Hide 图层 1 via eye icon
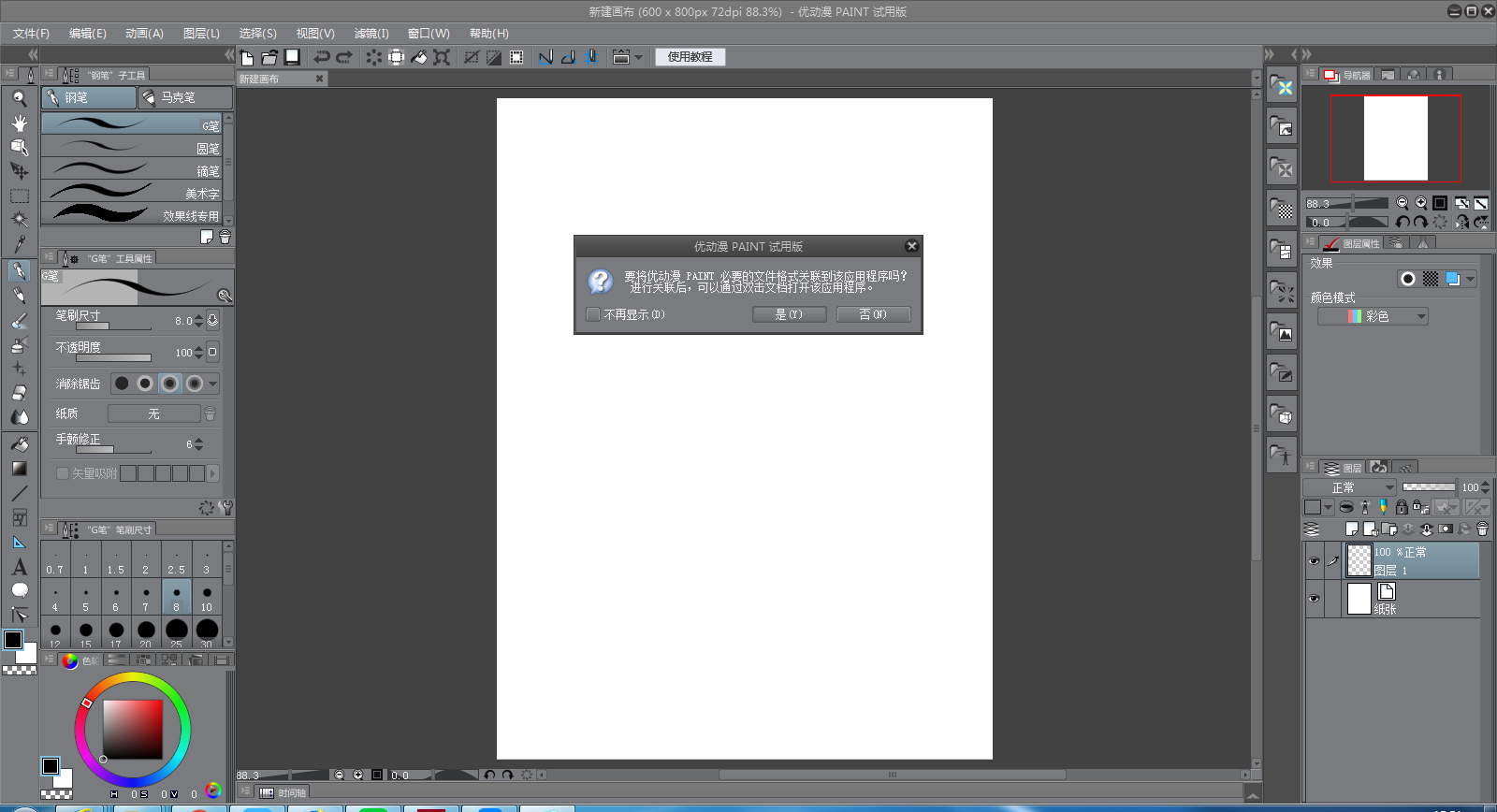The height and width of the screenshot is (812, 1497). pyautogui.click(x=1314, y=561)
